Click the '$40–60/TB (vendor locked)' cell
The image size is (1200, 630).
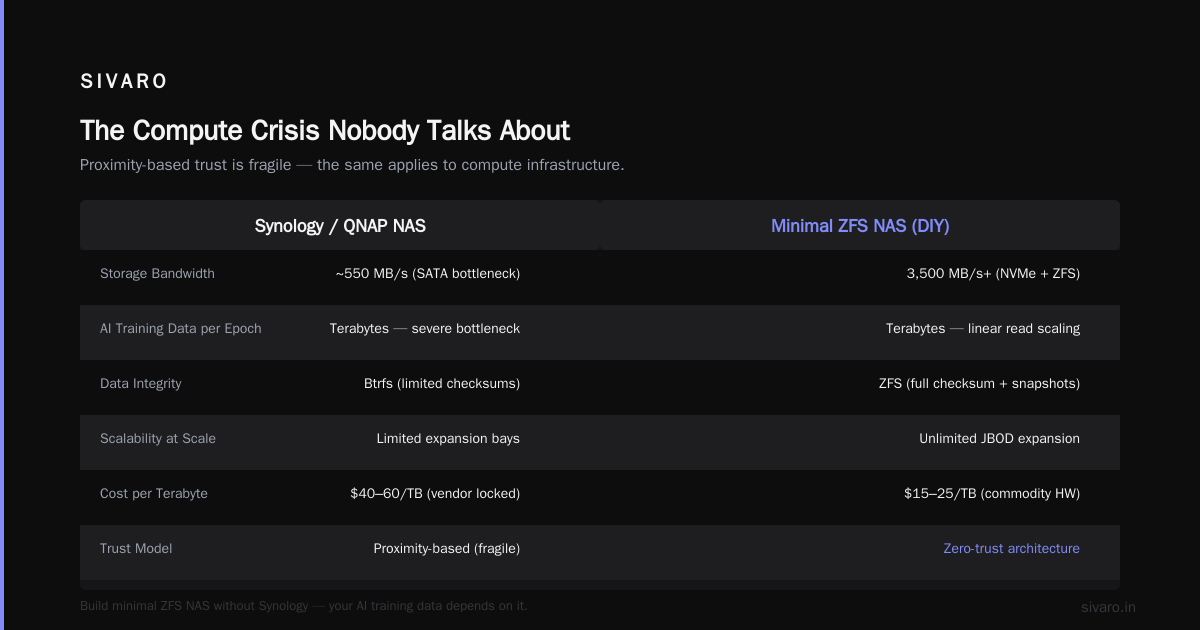click(435, 493)
